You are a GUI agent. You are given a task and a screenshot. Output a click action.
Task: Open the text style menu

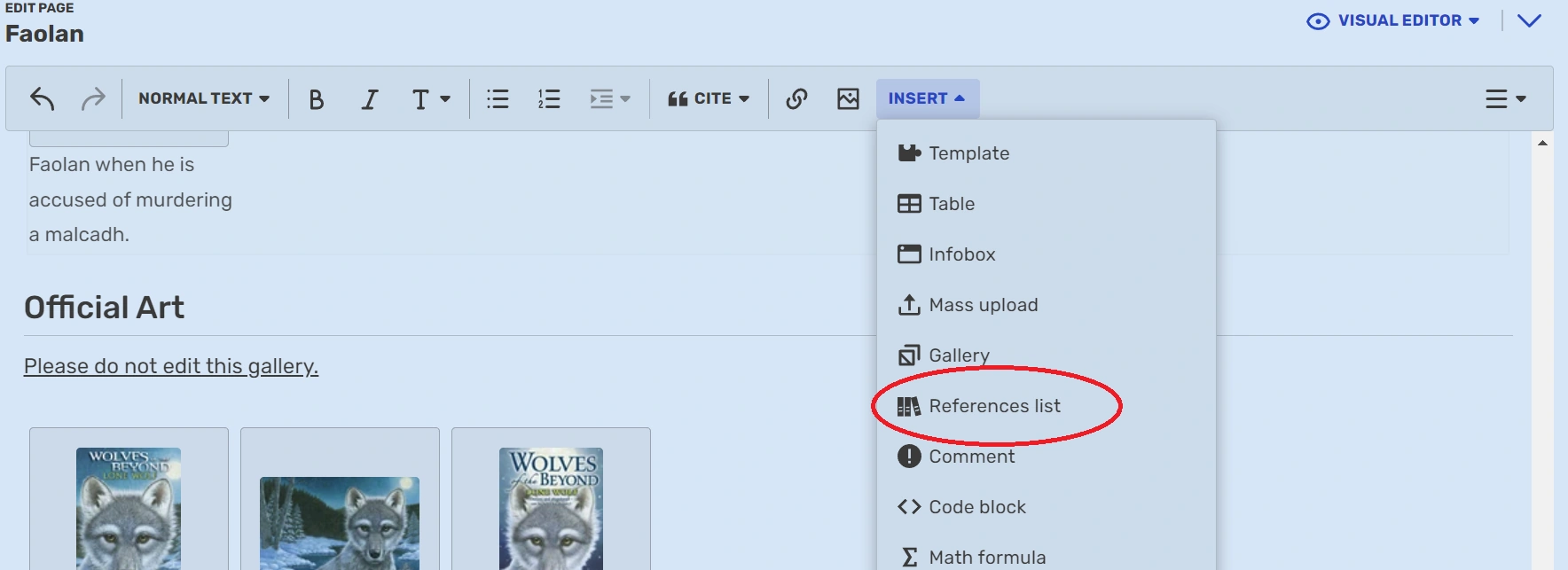431,98
